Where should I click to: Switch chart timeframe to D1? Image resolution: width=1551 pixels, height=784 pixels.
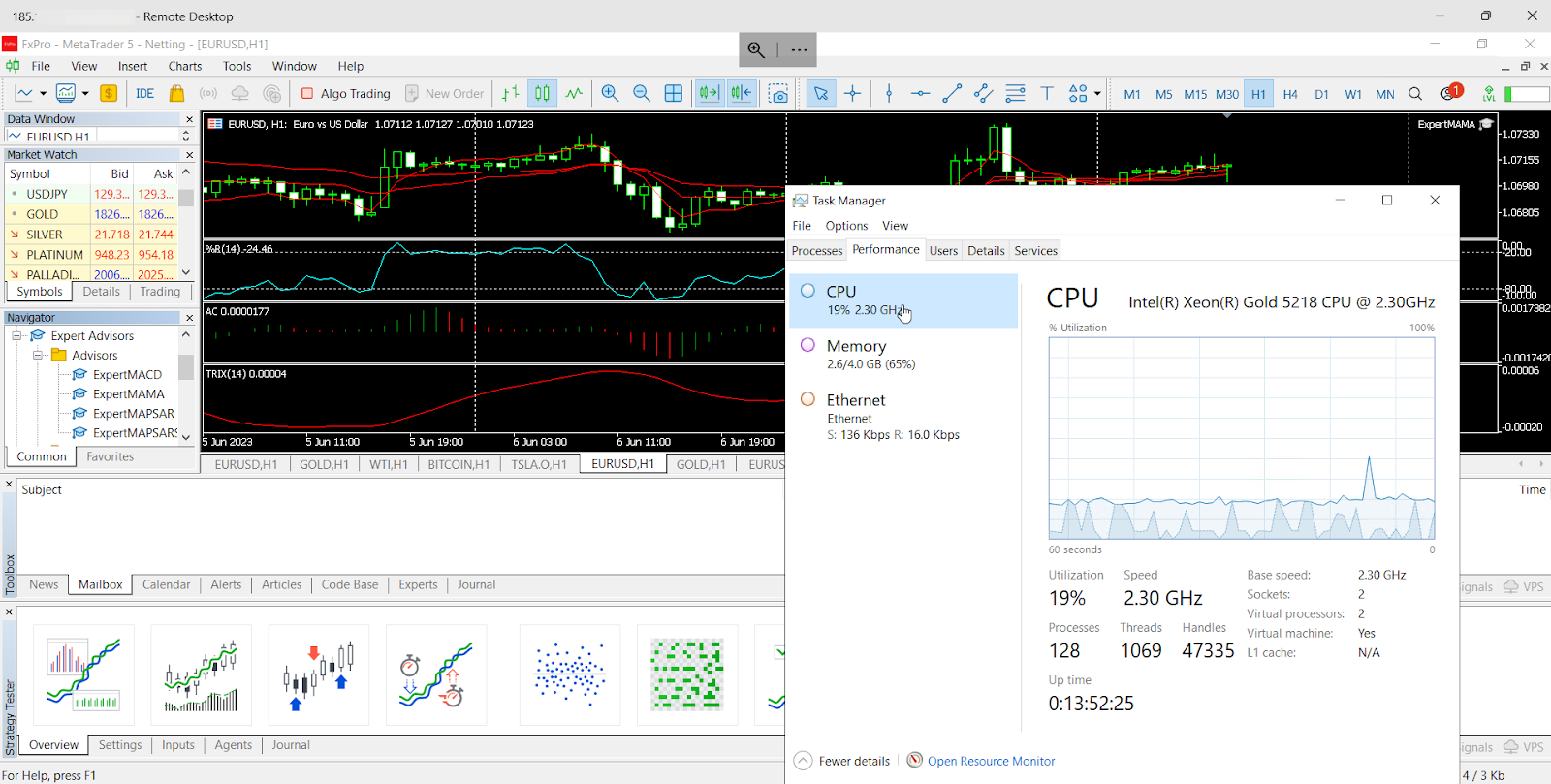[1321, 94]
